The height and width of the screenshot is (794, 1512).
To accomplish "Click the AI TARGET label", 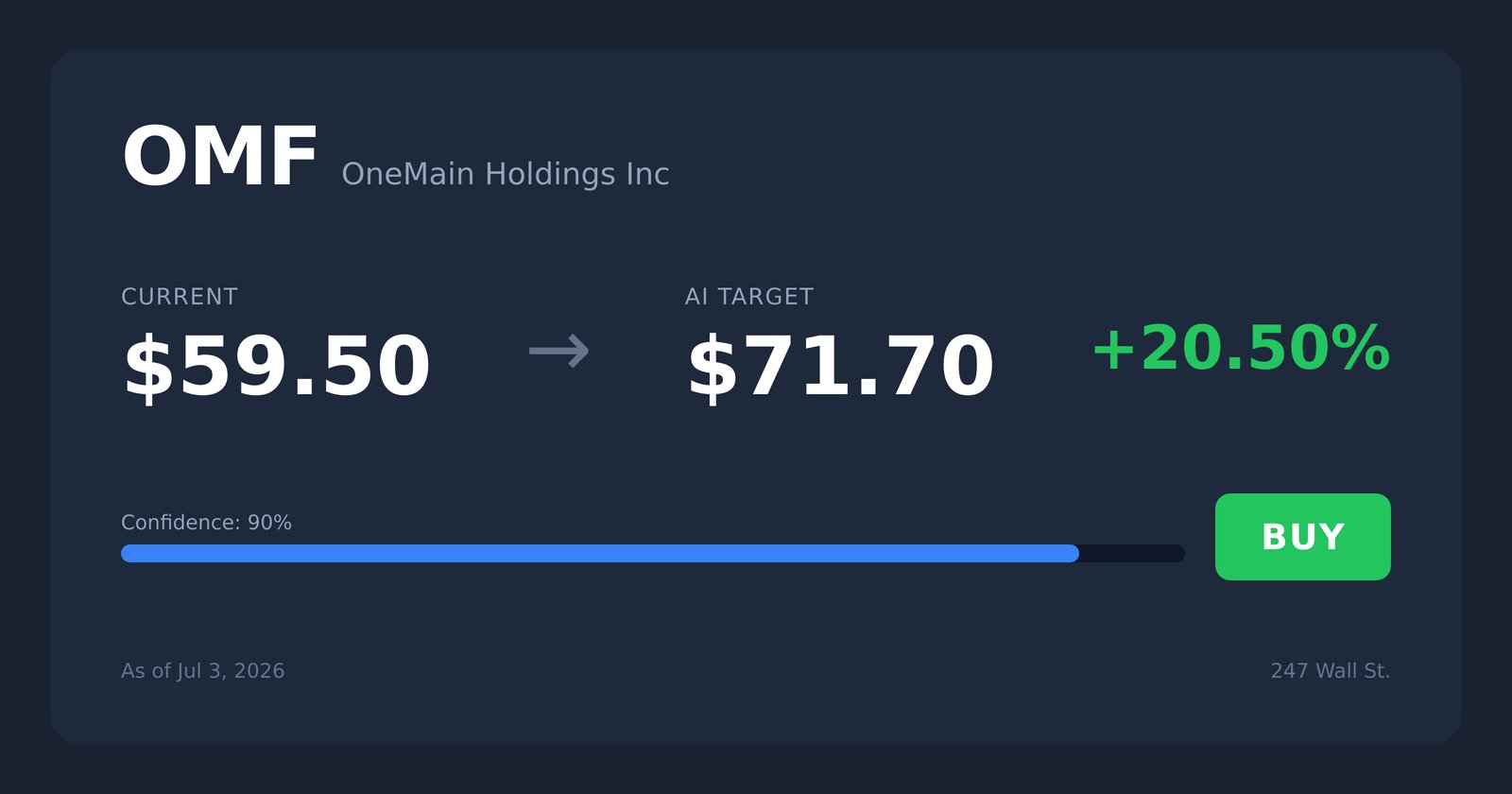I will (x=749, y=297).
